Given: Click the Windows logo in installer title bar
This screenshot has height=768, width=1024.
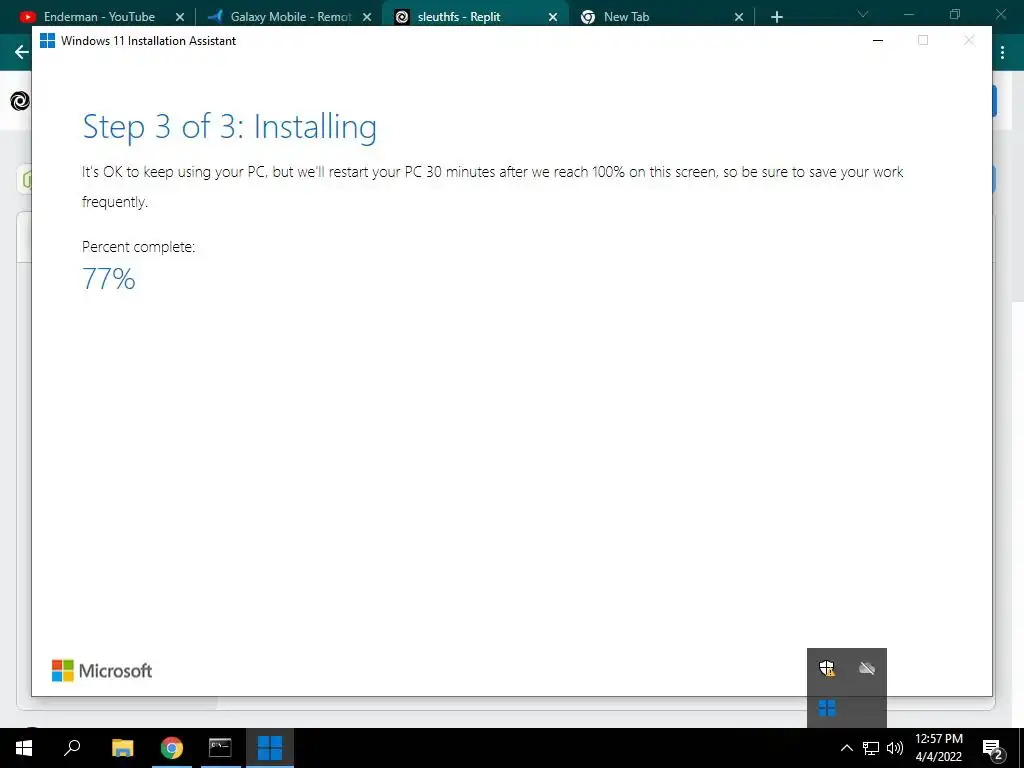Looking at the screenshot, I should (x=47, y=40).
